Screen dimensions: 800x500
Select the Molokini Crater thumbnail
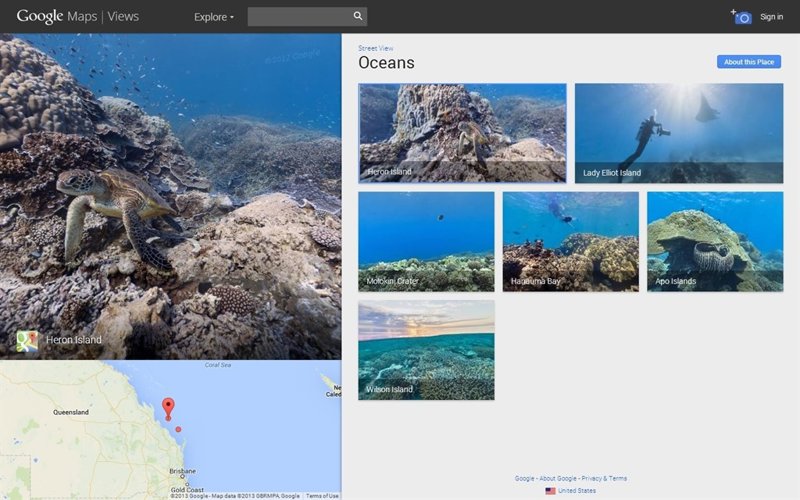[426, 241]
